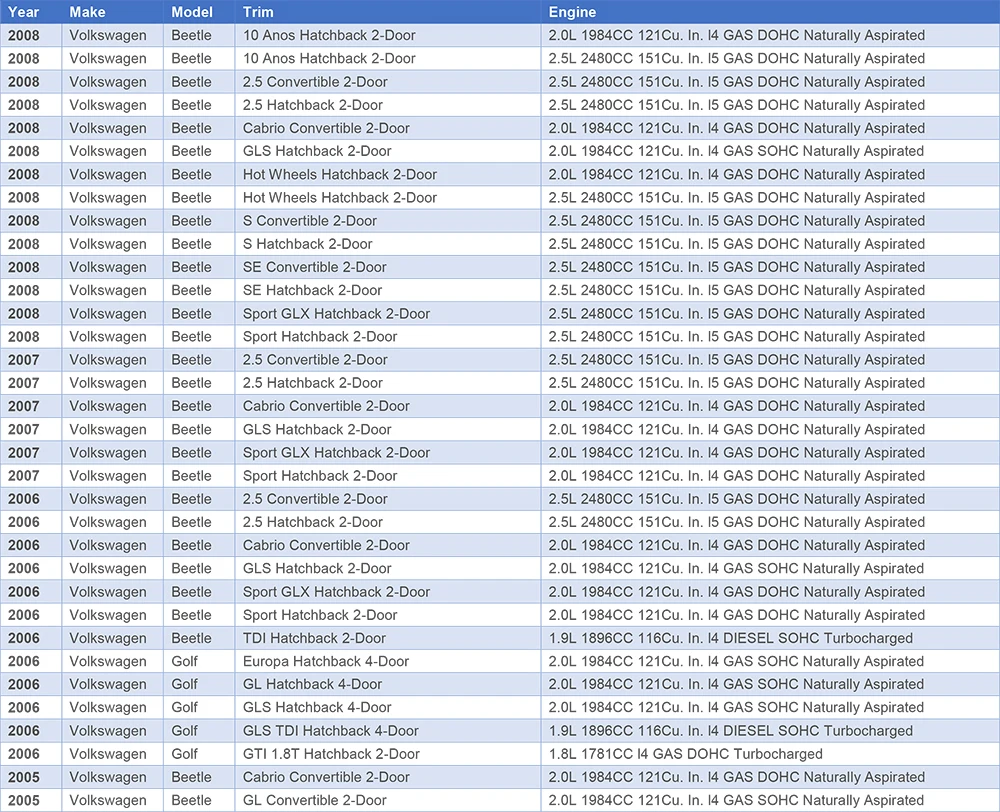This screenshot has height=812, width=1000.
Task: Select 2007 'Sport GLX Hatchback 2-Door' trim cell
Action: point(388,452)
